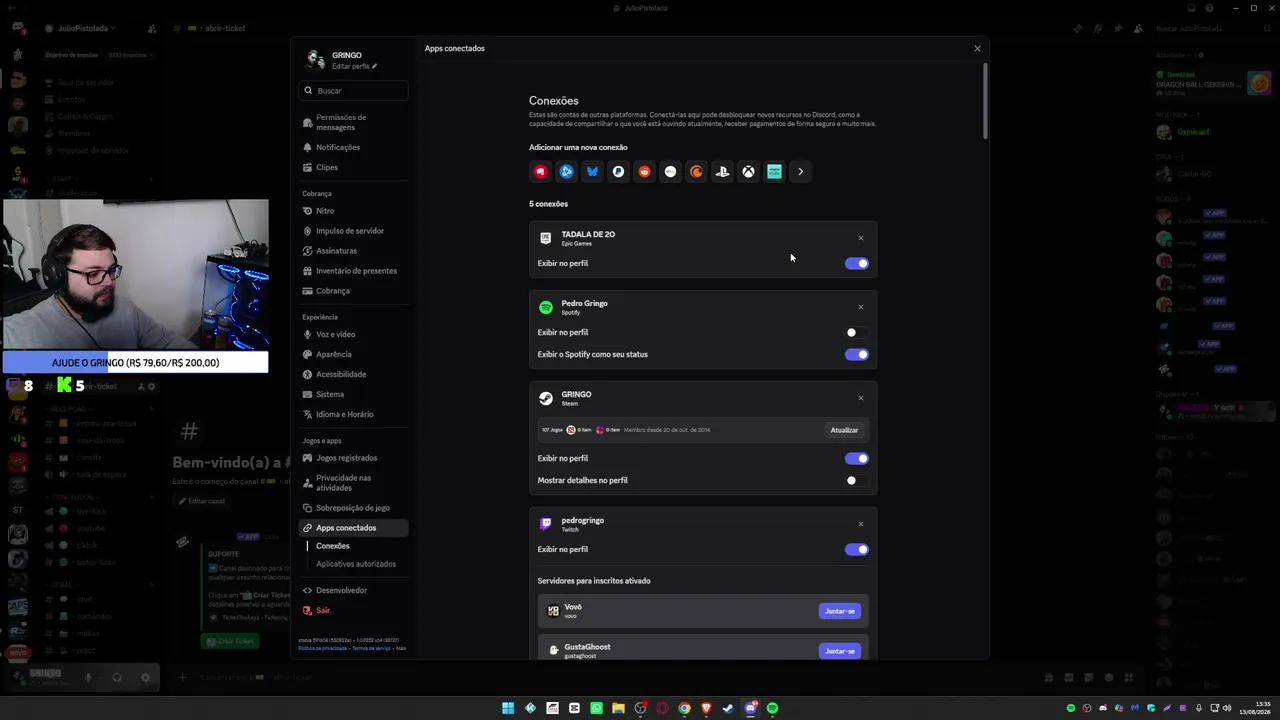Add the Battle.net connection
Image resolution: width=1280 pixels, height=720 pixels.
click(567, 172)
